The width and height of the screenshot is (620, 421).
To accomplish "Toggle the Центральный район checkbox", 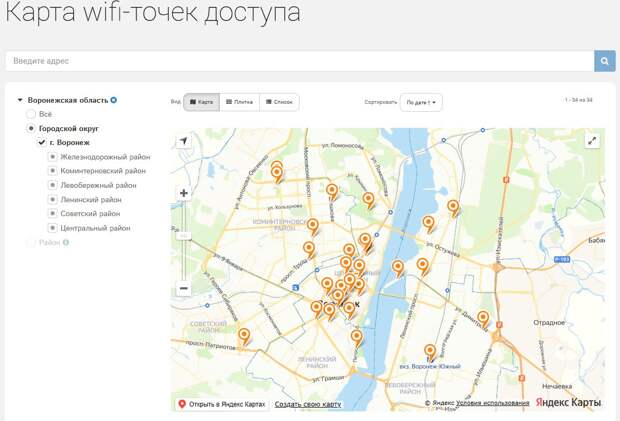I will click(x=52, y=228).
